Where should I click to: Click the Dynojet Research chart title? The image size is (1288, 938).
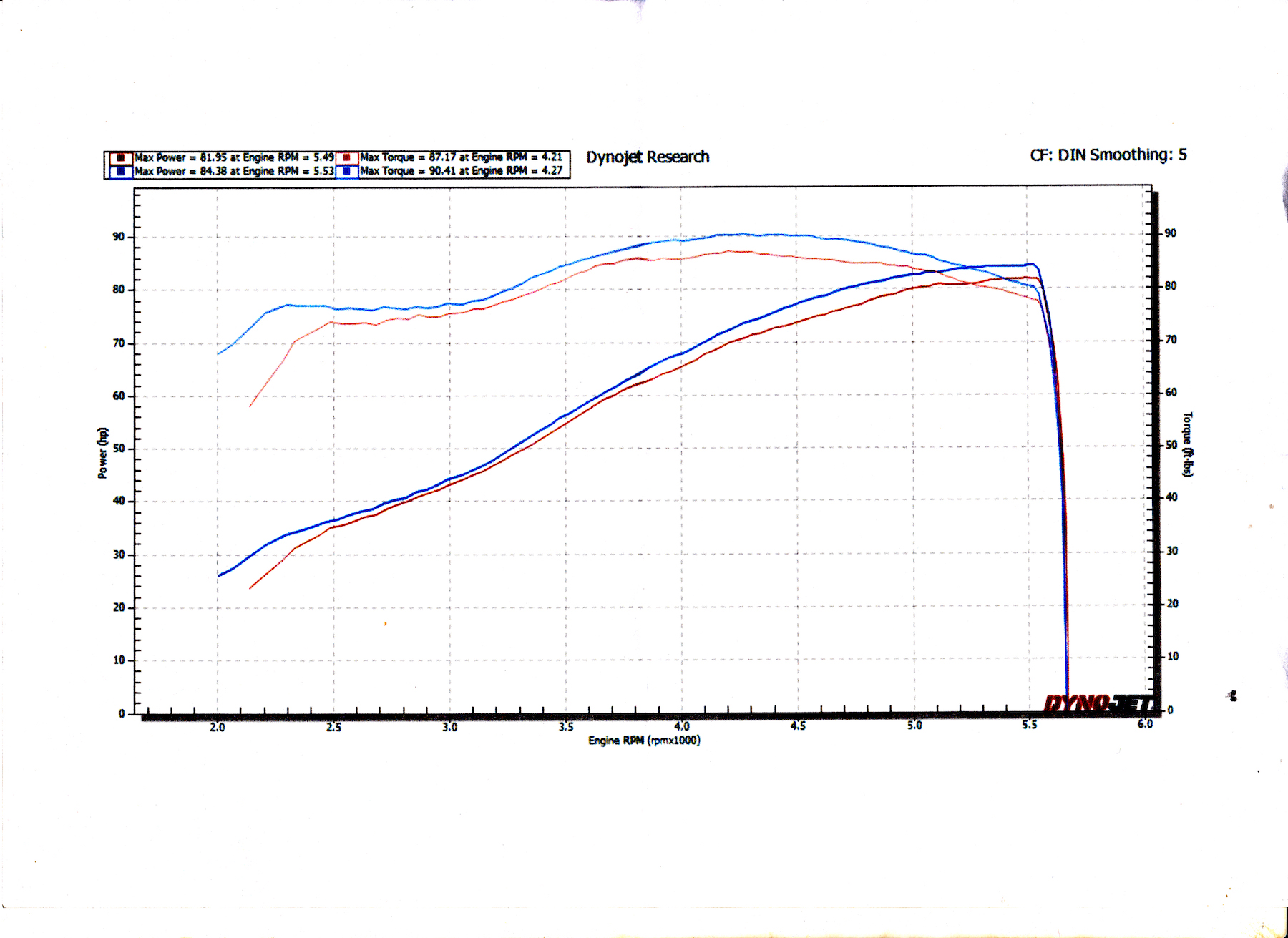[648, 157]
